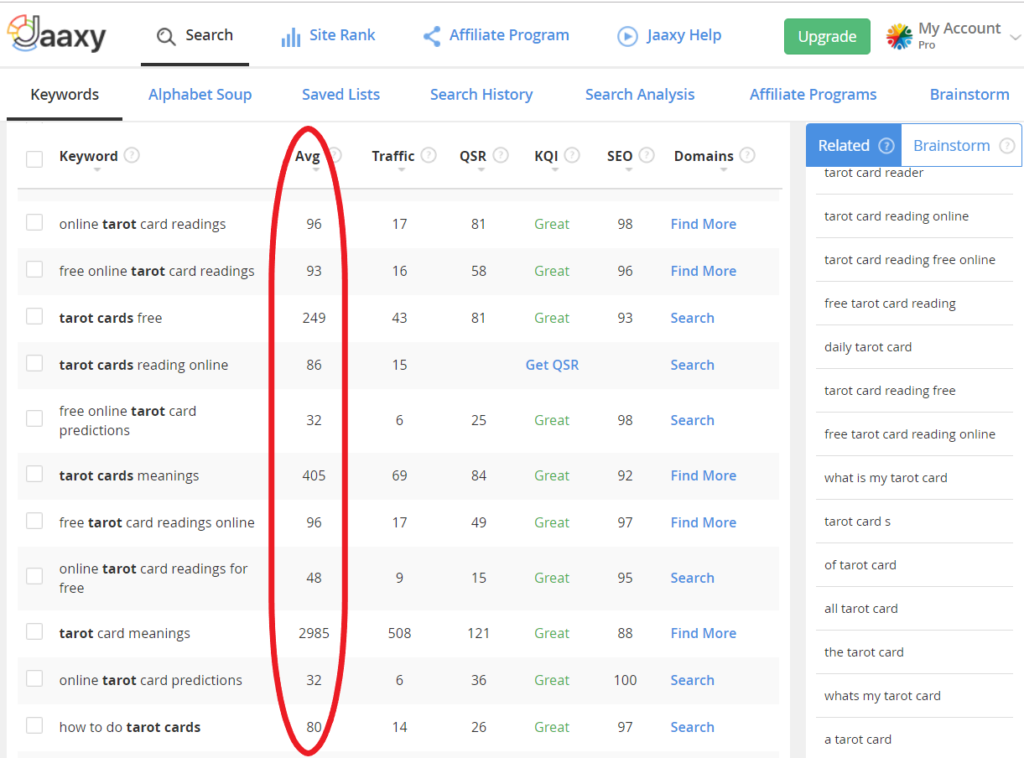
Task: Open the Search History tab
Action: pos(481,95)
